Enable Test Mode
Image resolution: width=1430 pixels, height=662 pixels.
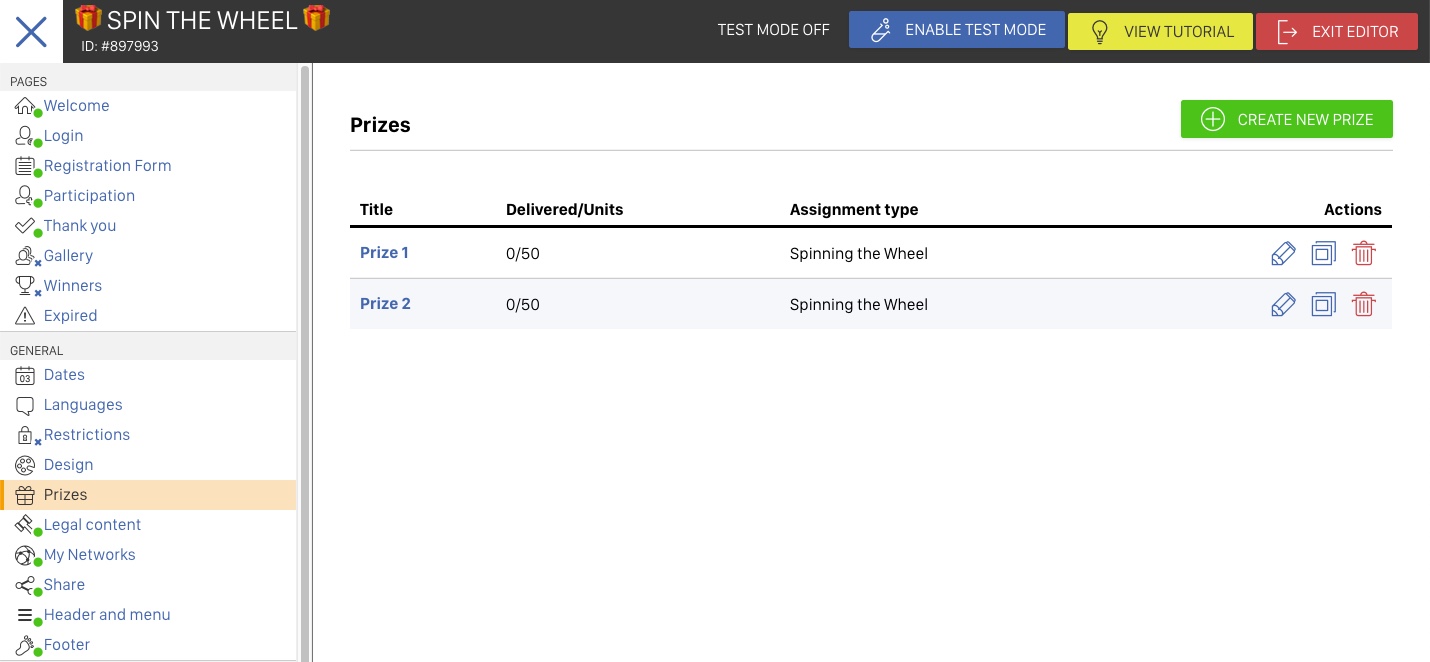[x=956, y=30]
